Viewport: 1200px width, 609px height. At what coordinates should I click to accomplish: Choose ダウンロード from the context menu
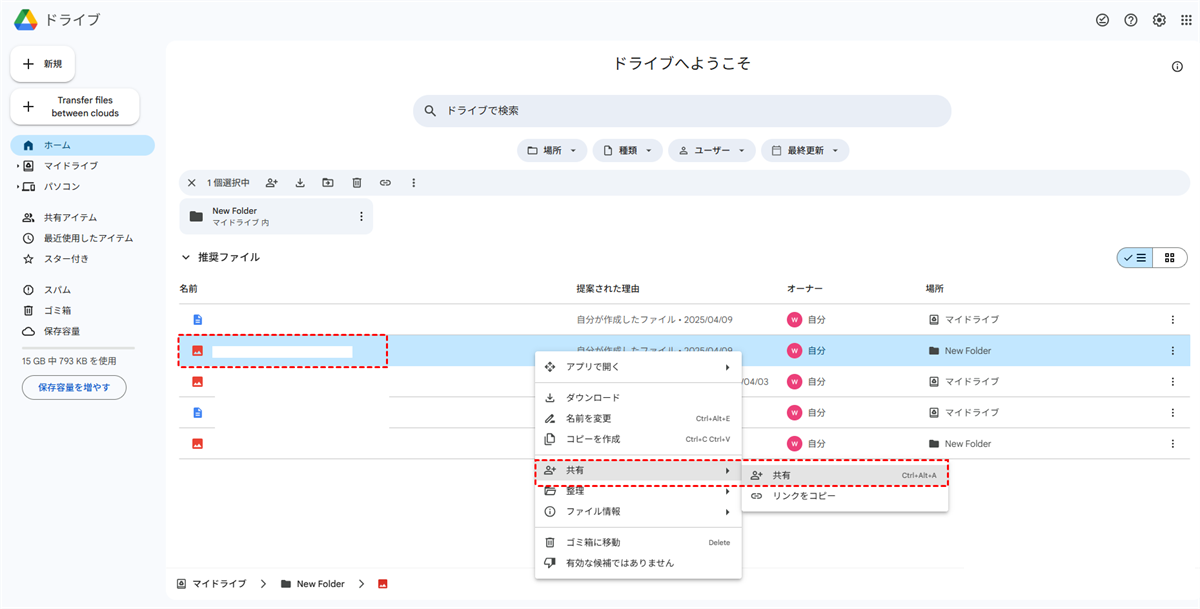click(593, 398)
